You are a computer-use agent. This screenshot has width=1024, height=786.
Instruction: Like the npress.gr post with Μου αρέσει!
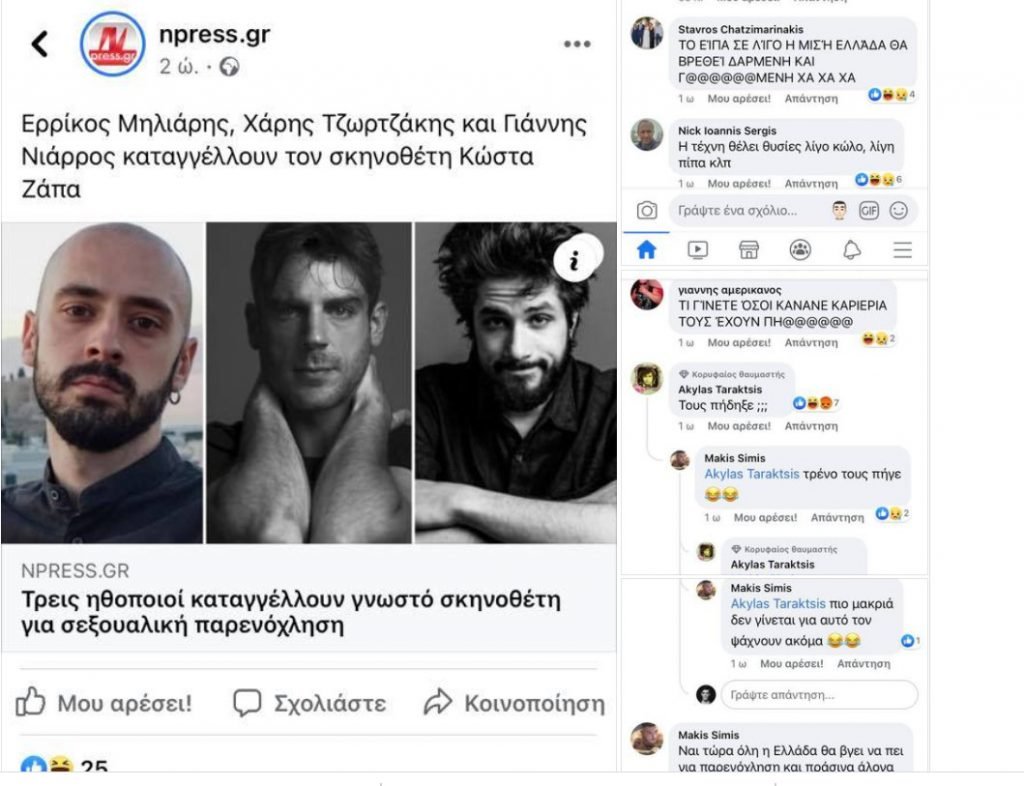click(104, 703)
